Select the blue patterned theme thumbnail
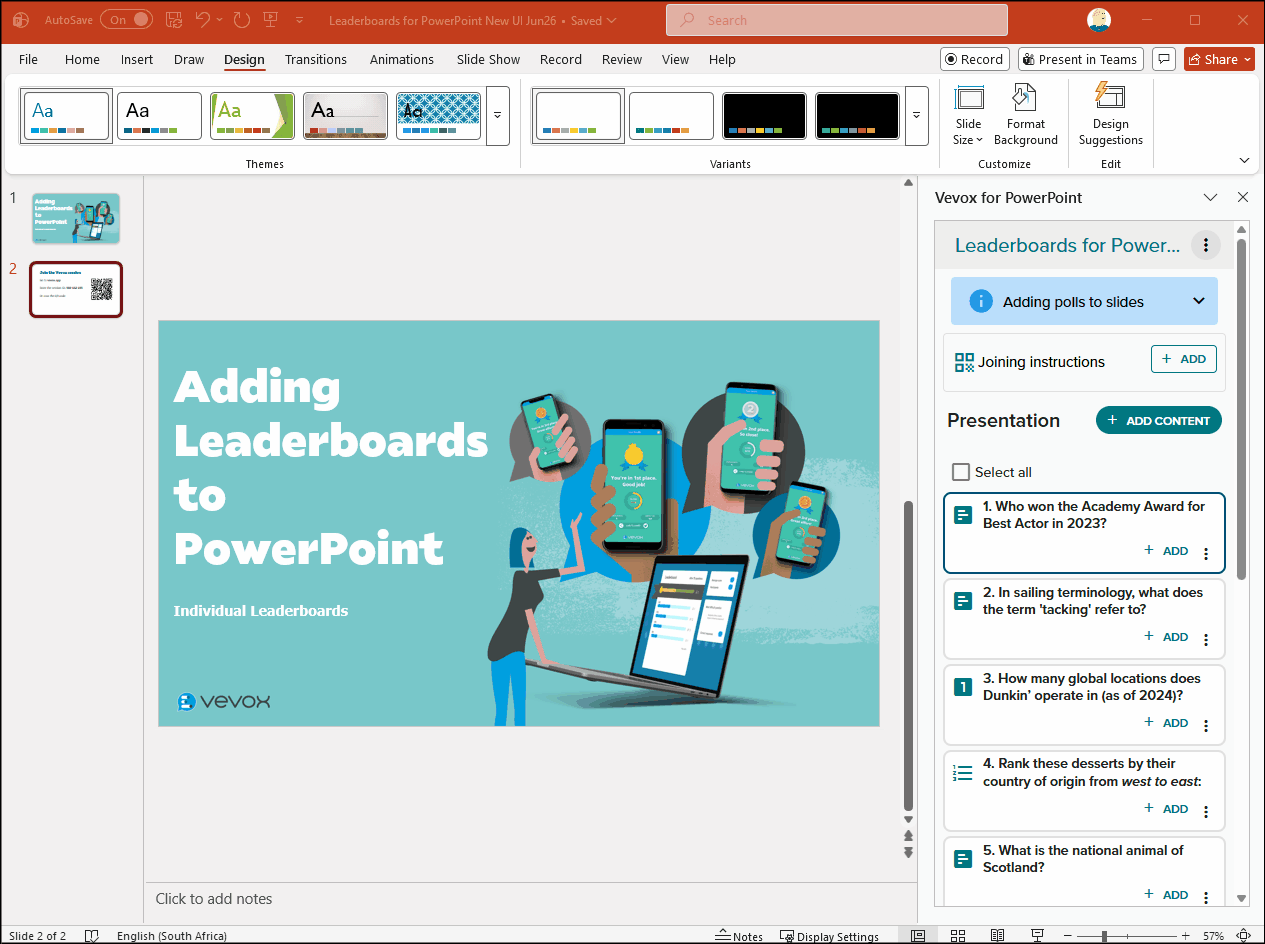 438,116
